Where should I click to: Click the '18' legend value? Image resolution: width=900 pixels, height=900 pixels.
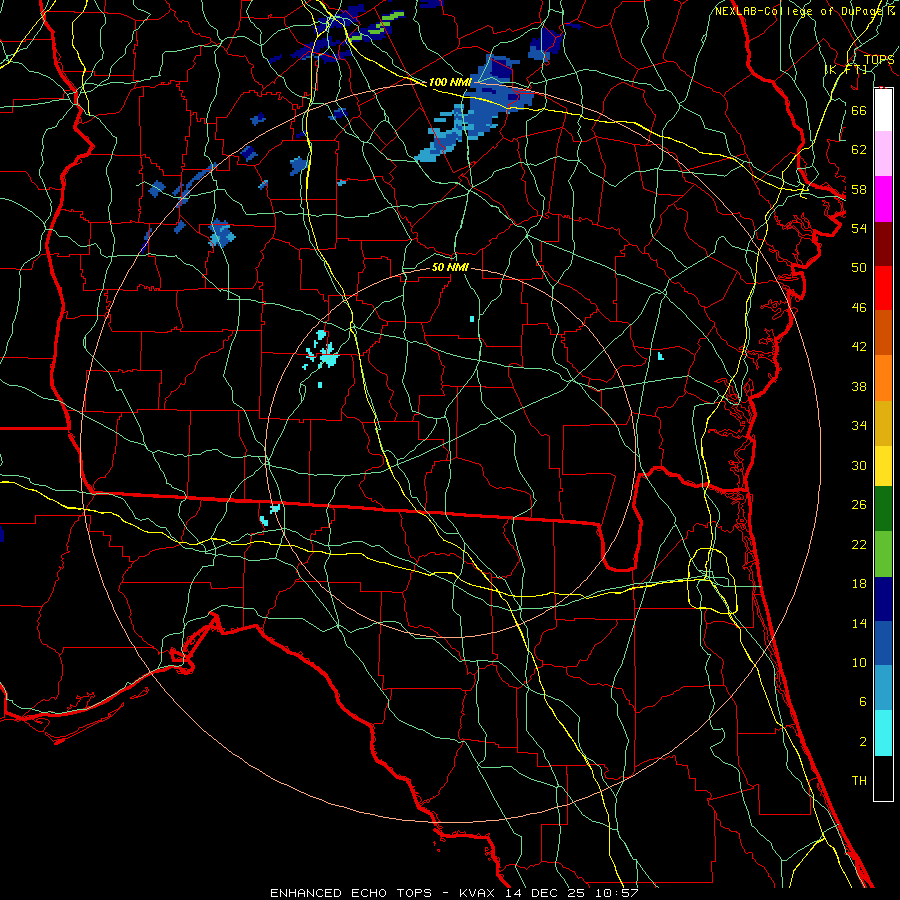pyautogui.click(x=859, y=584)
